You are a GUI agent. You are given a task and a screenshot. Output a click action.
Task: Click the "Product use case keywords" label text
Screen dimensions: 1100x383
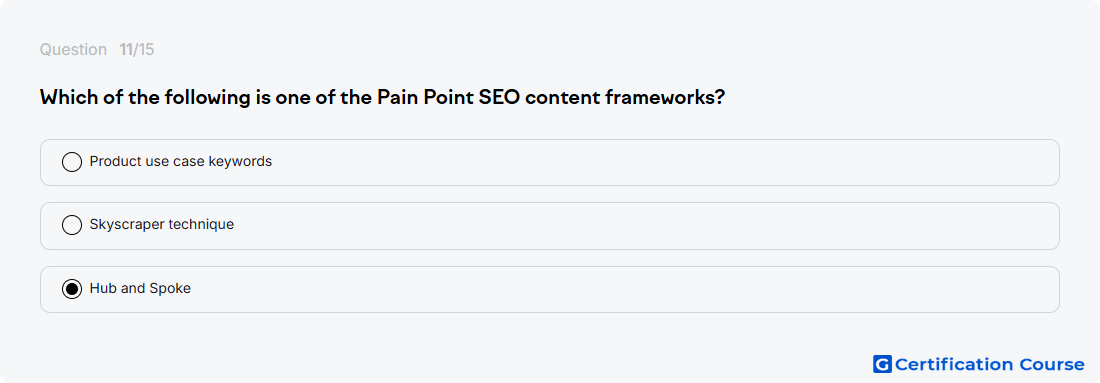click(181, 161)
